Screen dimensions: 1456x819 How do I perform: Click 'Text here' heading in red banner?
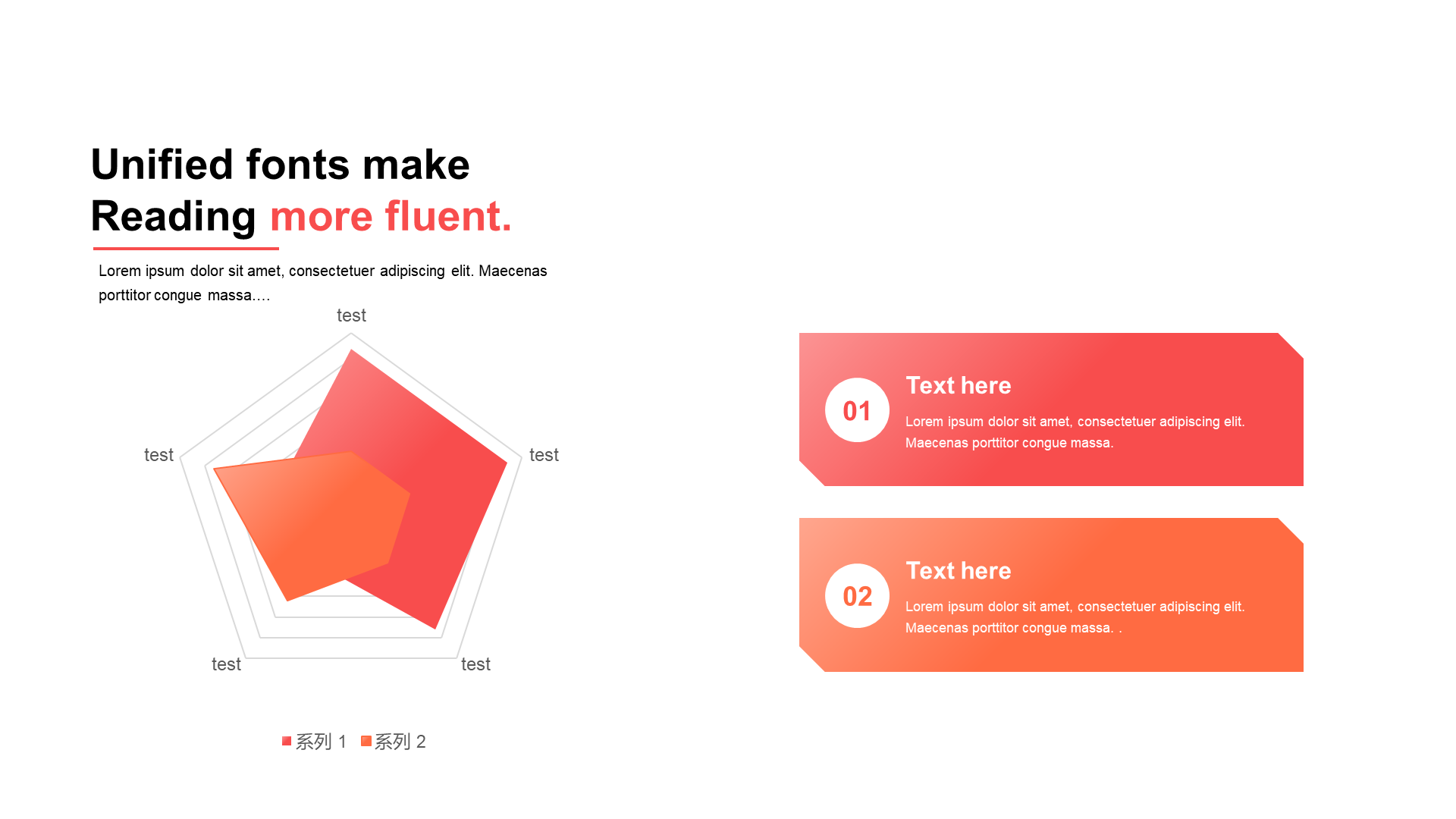pyautogui.click(x=958, y=385)
